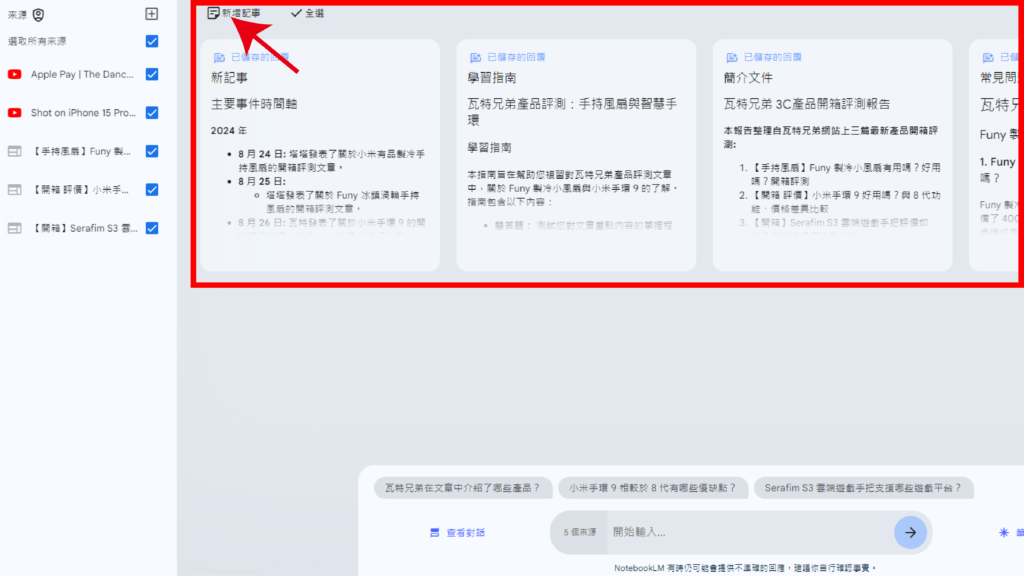Click the 5 個來源 indicator

[580, 532]
